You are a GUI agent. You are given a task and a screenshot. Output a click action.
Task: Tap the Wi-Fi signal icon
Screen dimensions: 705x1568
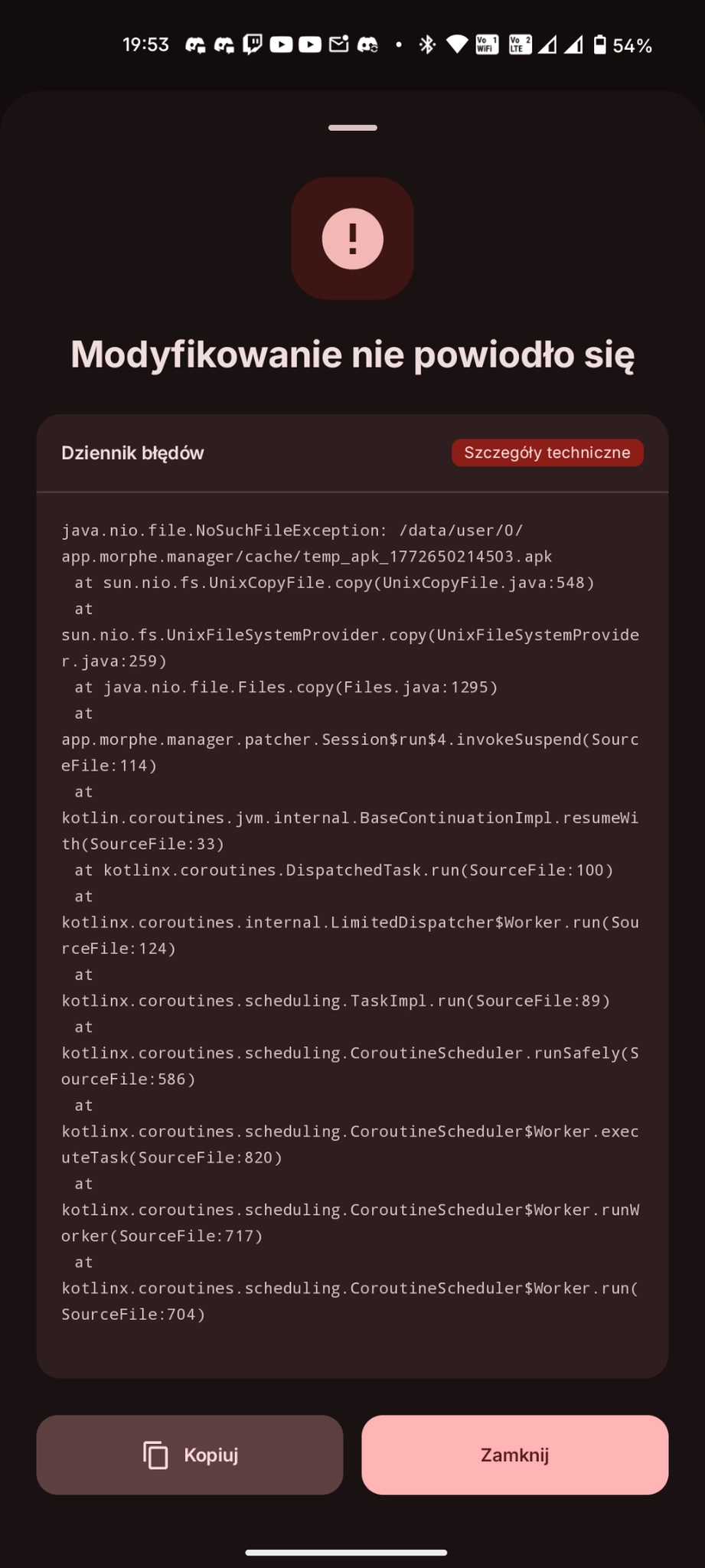point(457,45)
